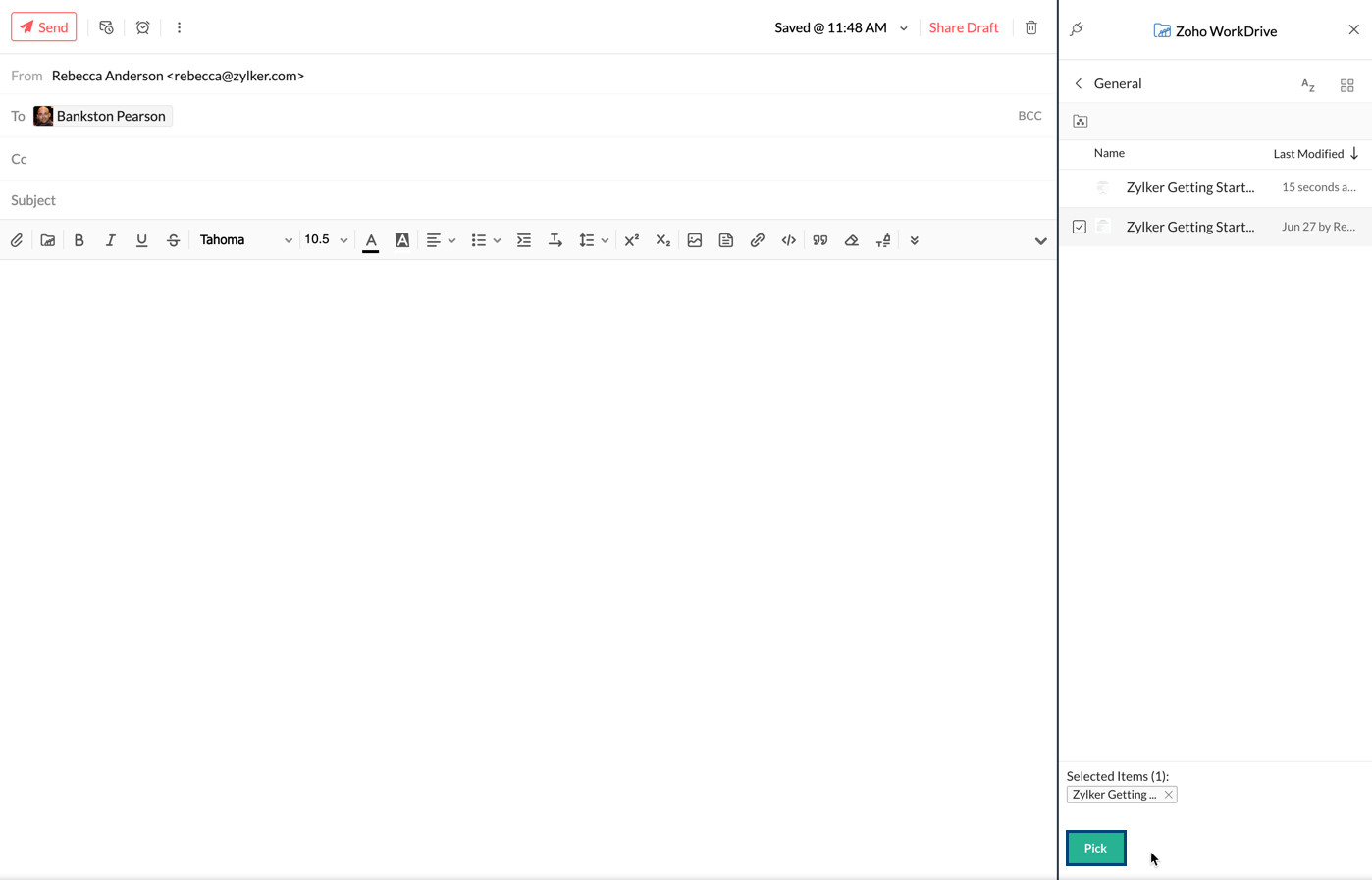Sort by the Name column header
Viewport: 1372px width, 880px height.
(1109, 153)
